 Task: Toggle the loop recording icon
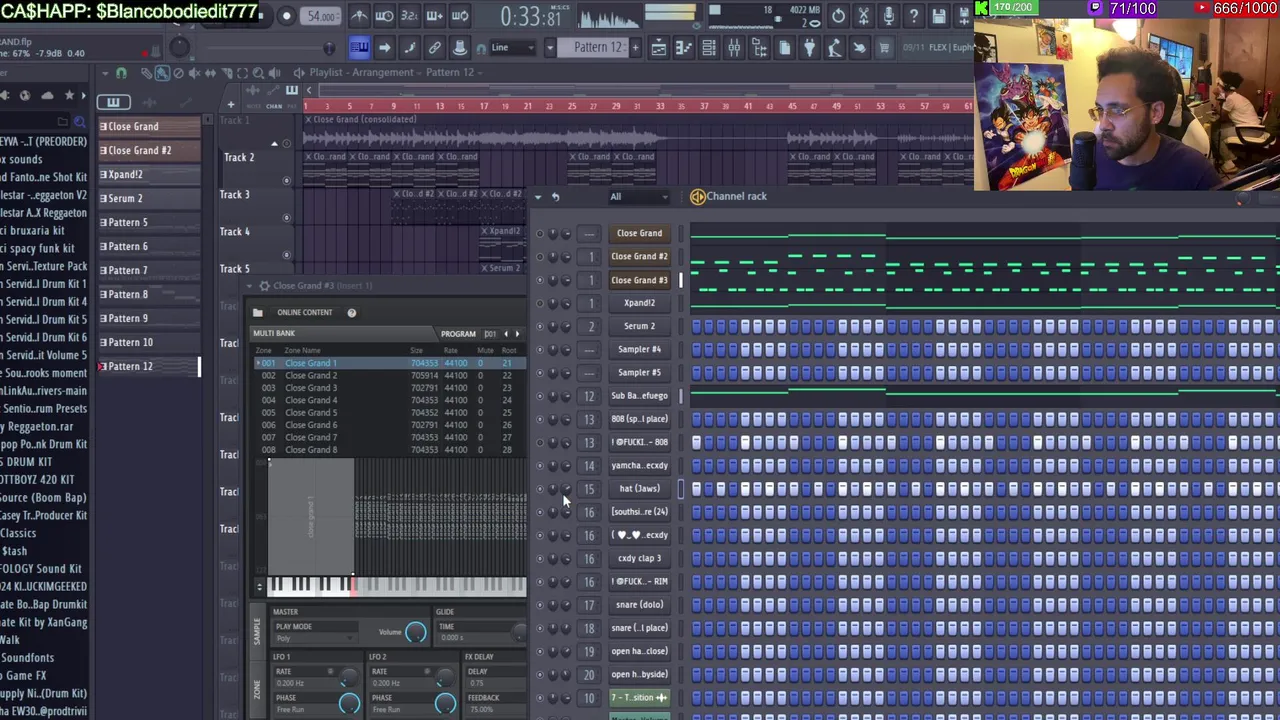[460, 16]
